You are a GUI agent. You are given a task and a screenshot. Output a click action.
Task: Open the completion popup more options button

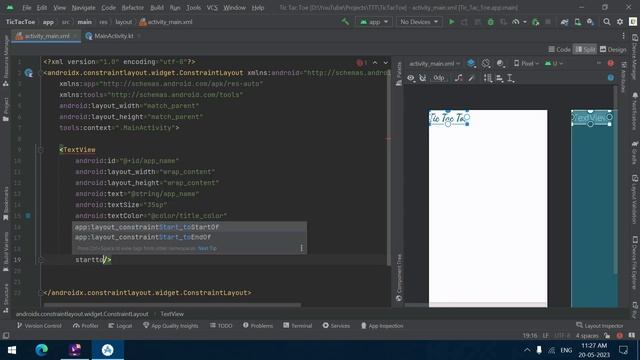pyautogui.click(x=302, y=248)
